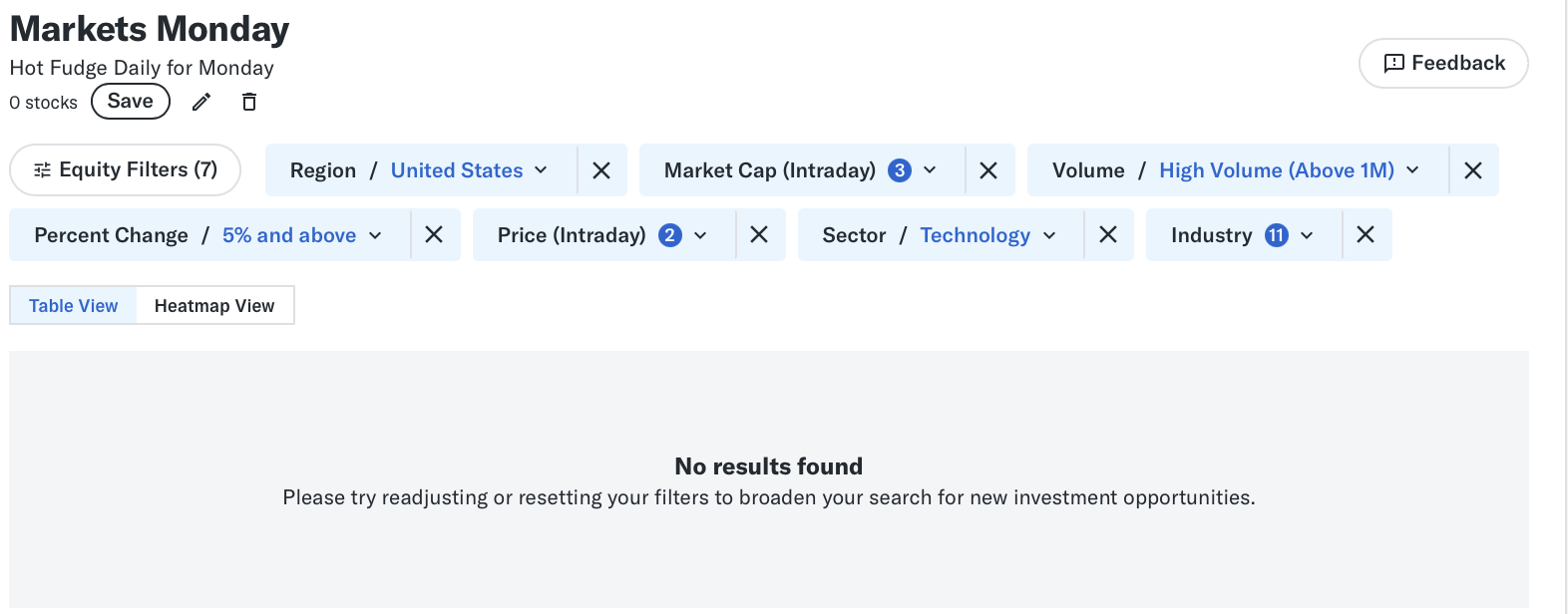Click the Save button
This screenshot has width=1568, height=614.
[x=130, y=101]
